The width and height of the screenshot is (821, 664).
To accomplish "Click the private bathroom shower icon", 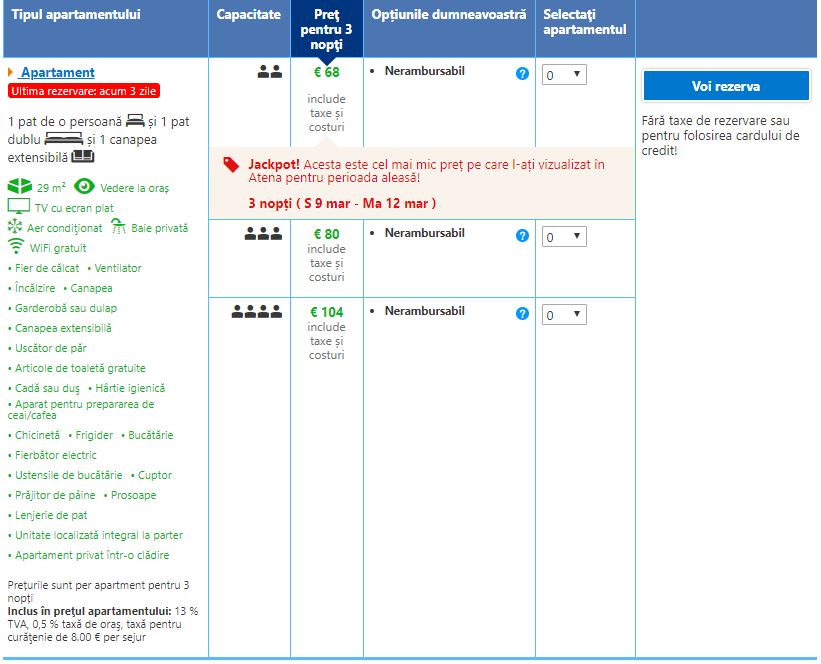I will click(118, 227).
